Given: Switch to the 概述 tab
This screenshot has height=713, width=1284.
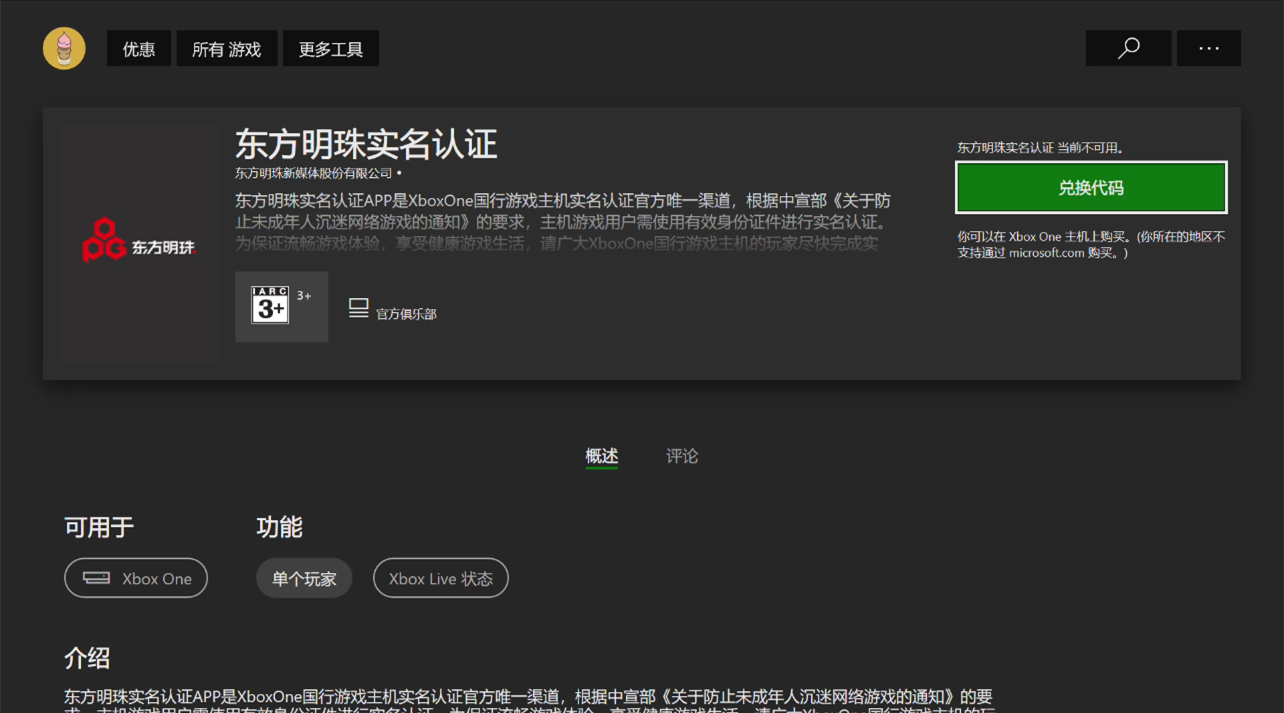Looking at the screenshot, I should [x=602, y=456].
